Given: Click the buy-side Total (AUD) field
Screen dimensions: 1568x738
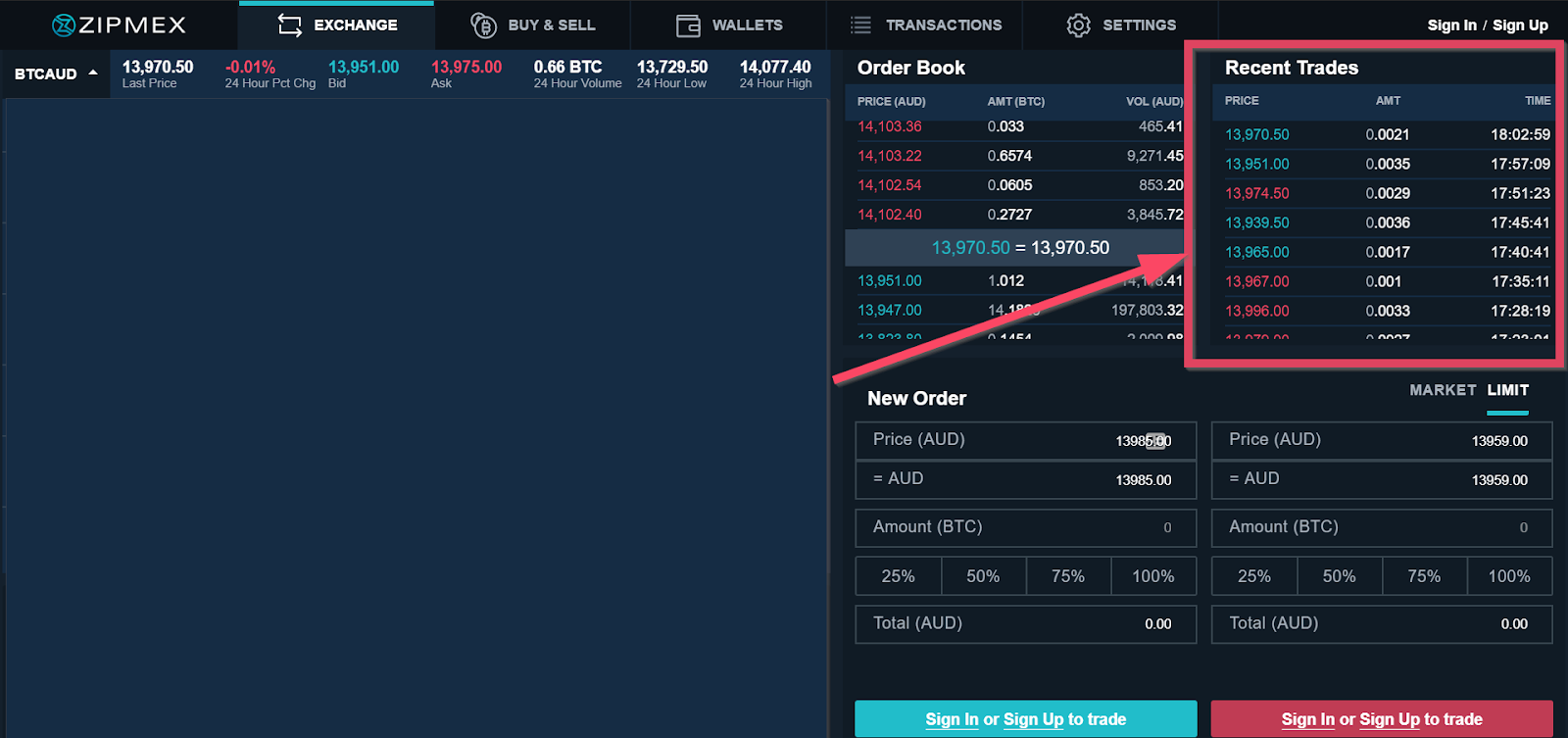Looking at the screenshot, I should (1026, 624).
